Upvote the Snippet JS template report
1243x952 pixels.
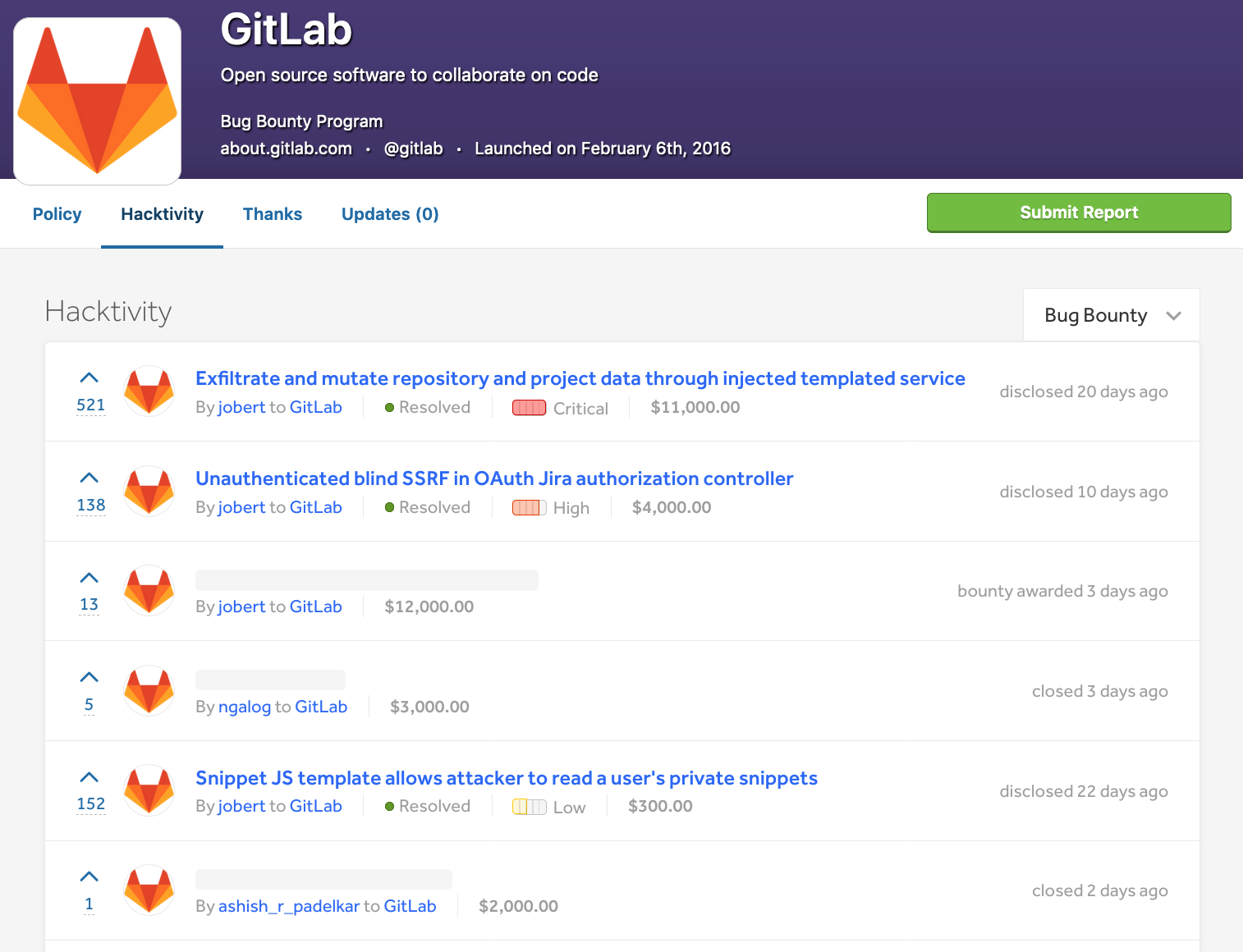coord(89,778)
